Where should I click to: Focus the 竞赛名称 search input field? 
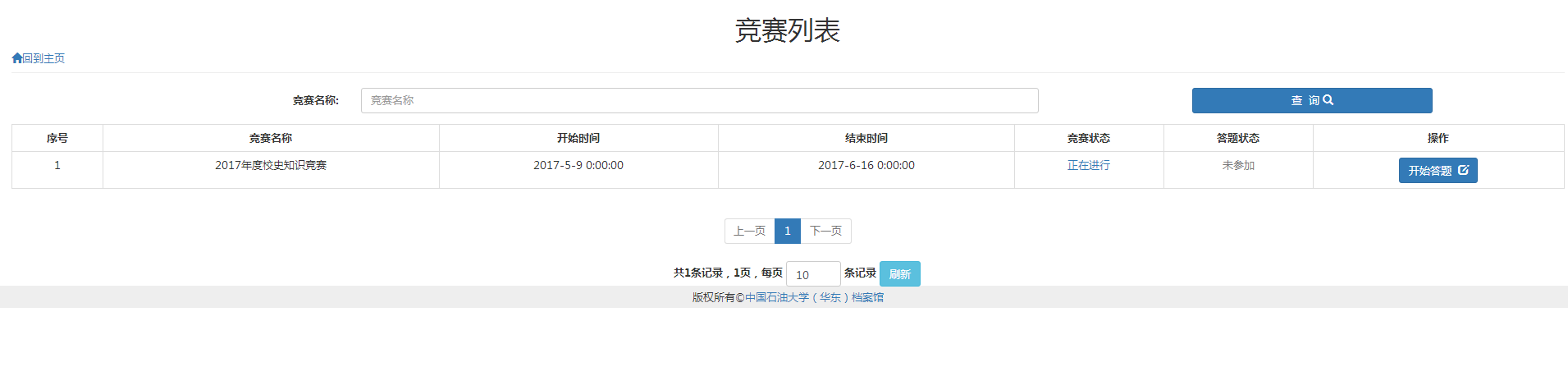click(699, 100)
